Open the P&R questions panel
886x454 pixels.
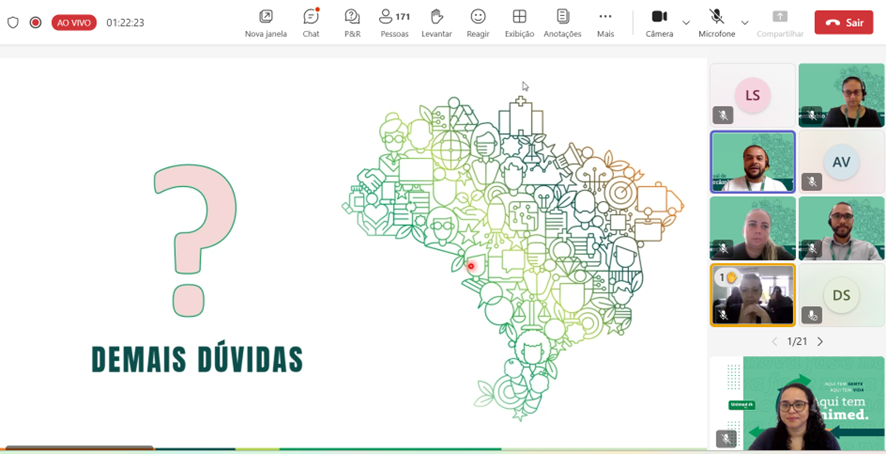[x=352, y=22]
